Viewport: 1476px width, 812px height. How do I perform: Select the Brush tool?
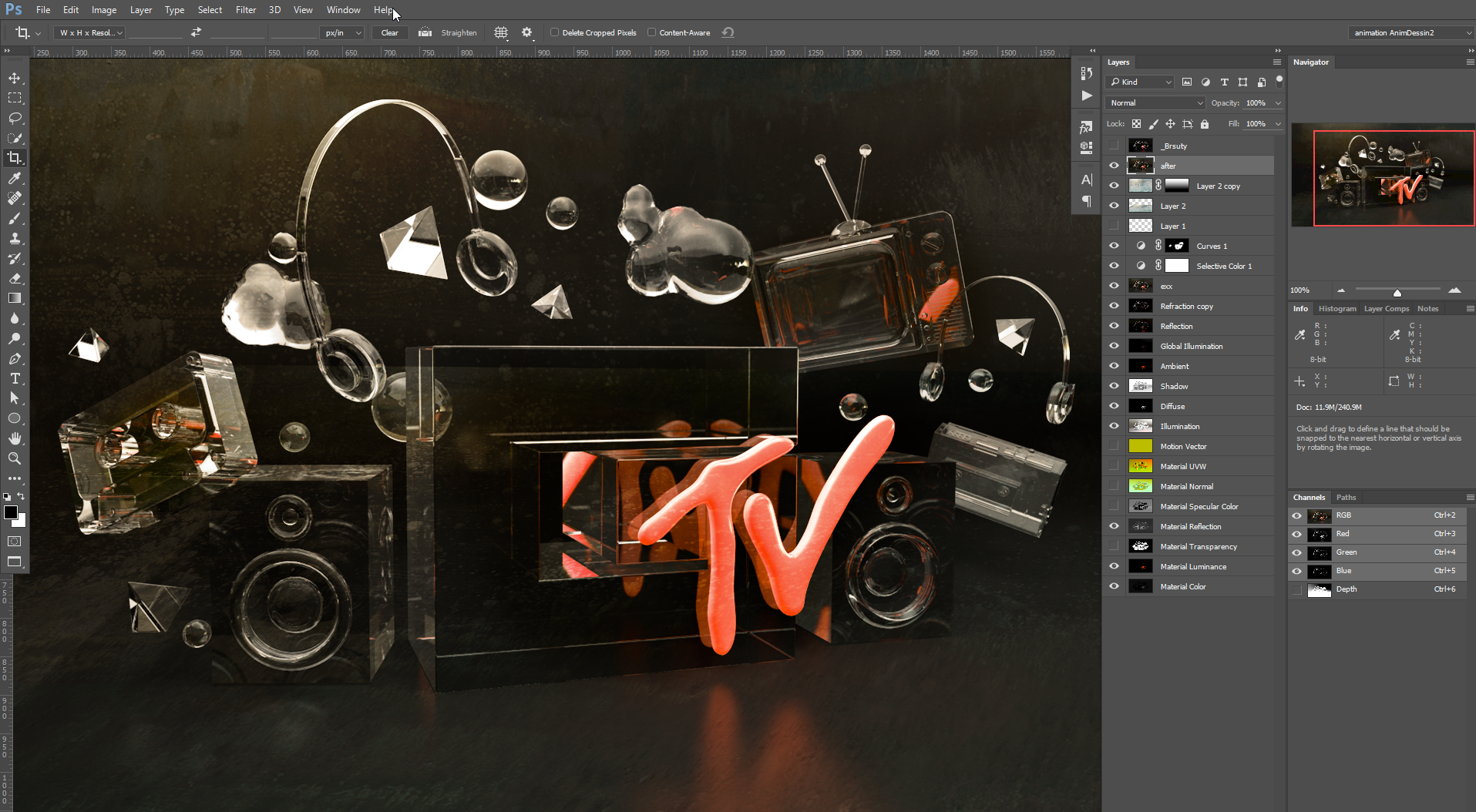(x=15, y=219)
